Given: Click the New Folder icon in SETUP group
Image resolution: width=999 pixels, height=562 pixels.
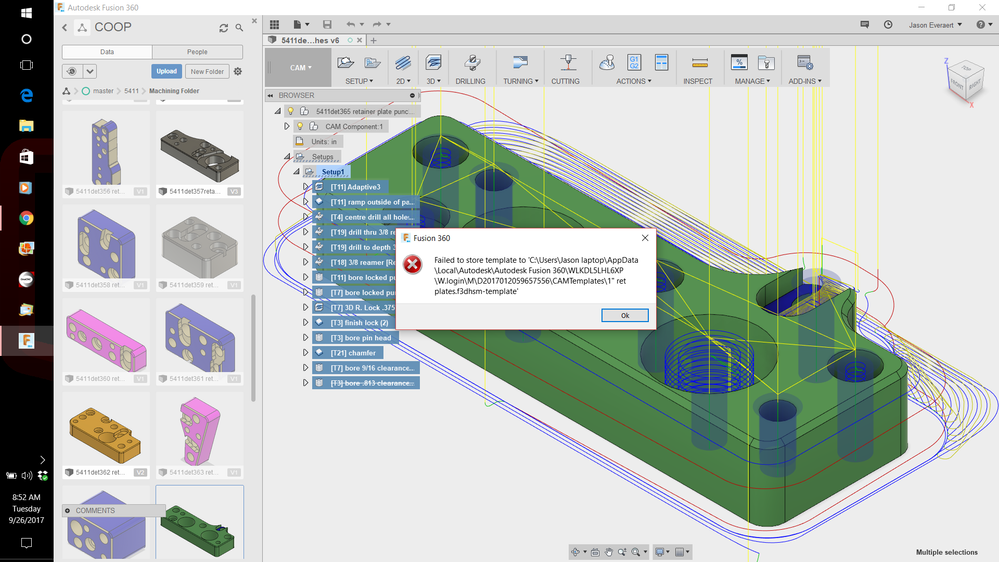Looking at the screenshot, I should click(x=372, y=62).
